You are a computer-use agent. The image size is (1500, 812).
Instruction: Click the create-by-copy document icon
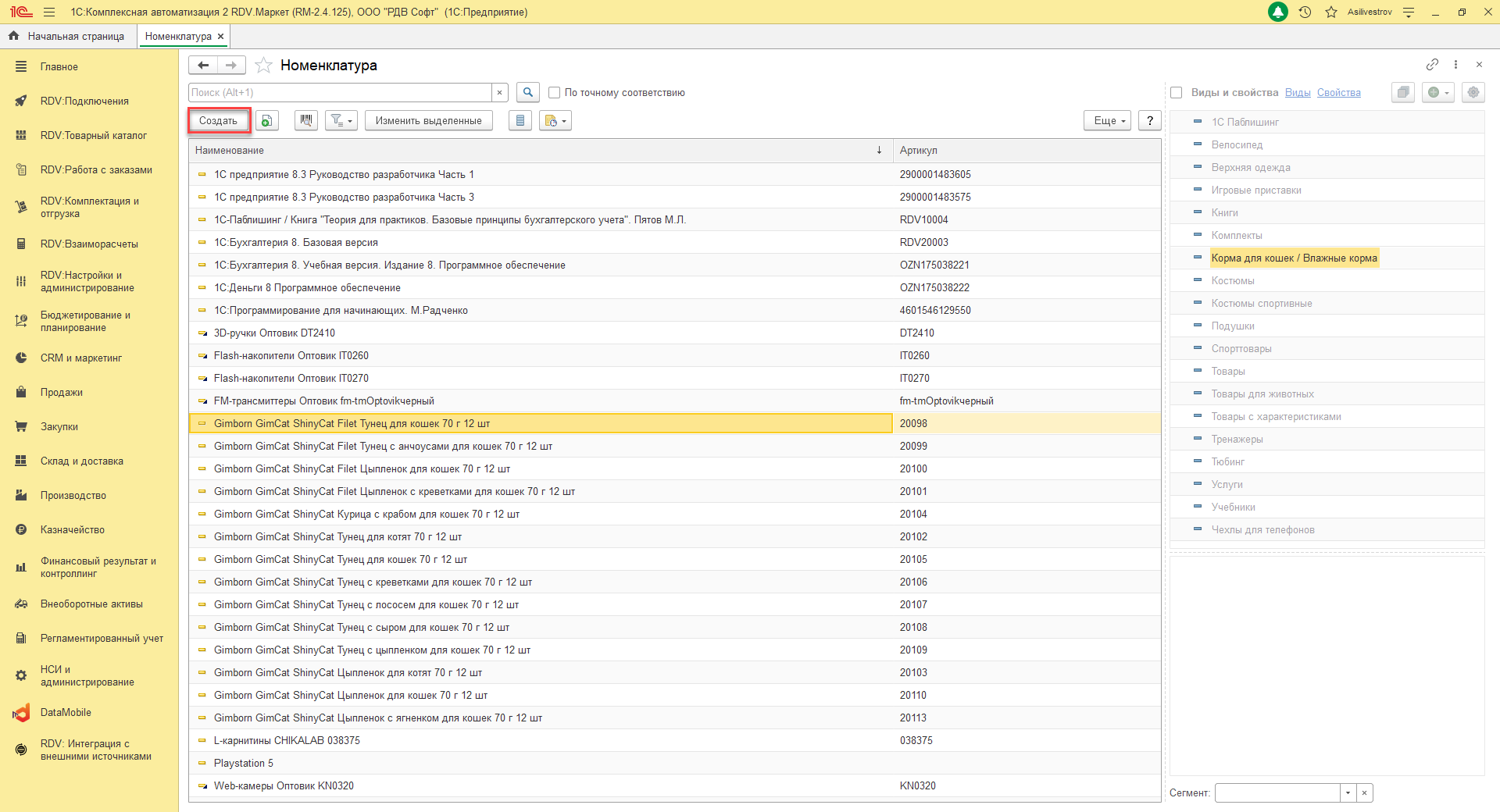266,120
